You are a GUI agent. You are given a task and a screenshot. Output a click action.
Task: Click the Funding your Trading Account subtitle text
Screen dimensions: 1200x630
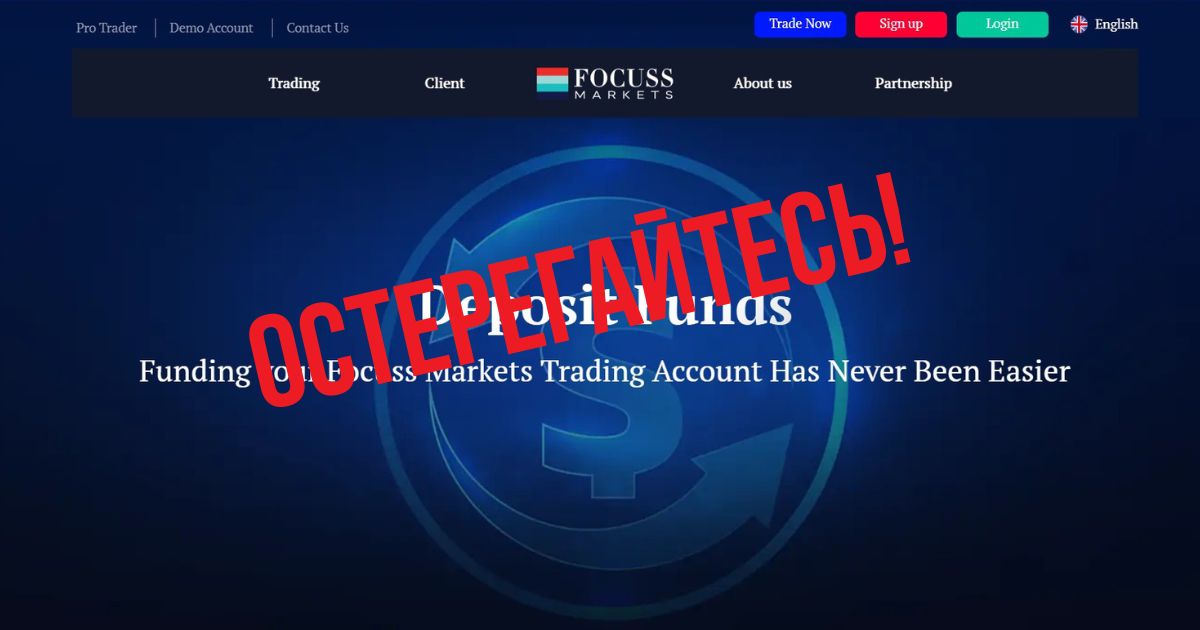[604, 371]
